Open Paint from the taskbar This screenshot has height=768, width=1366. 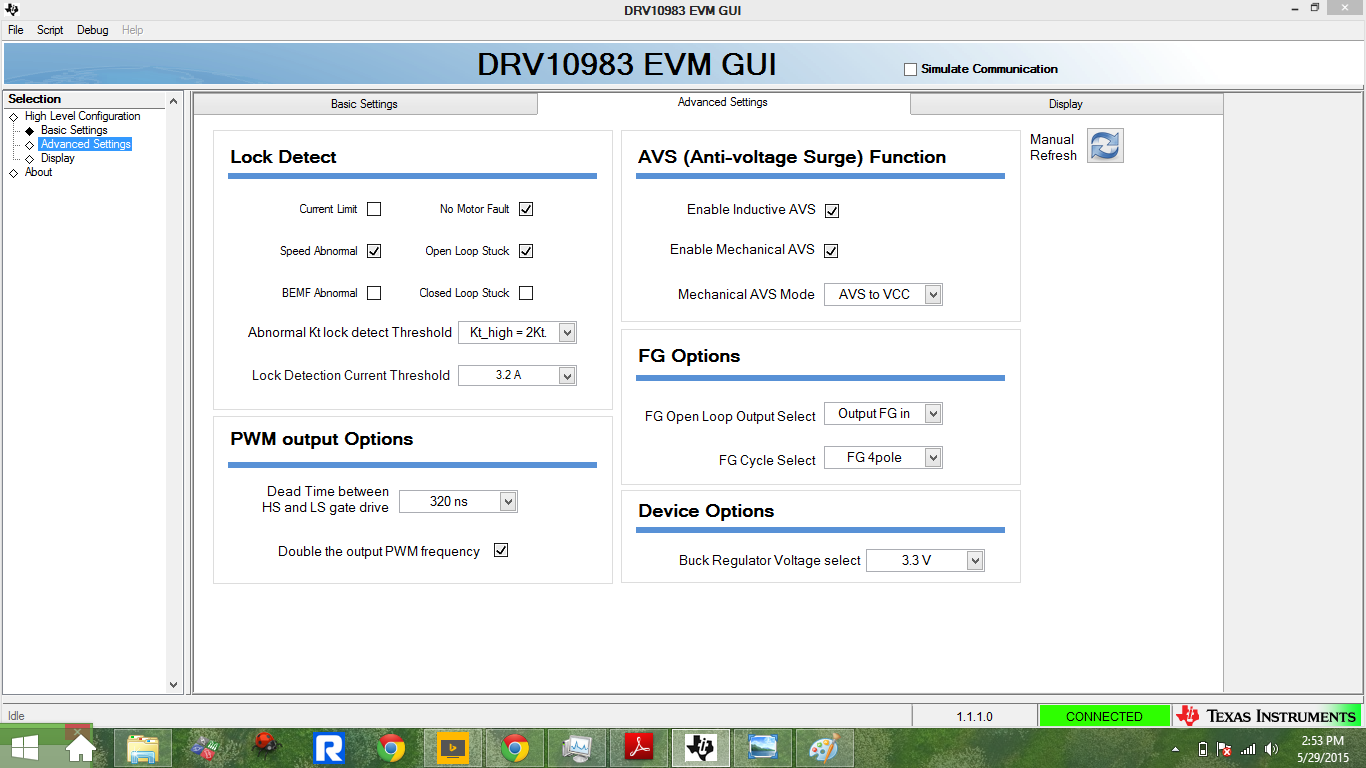click(825, 748)
